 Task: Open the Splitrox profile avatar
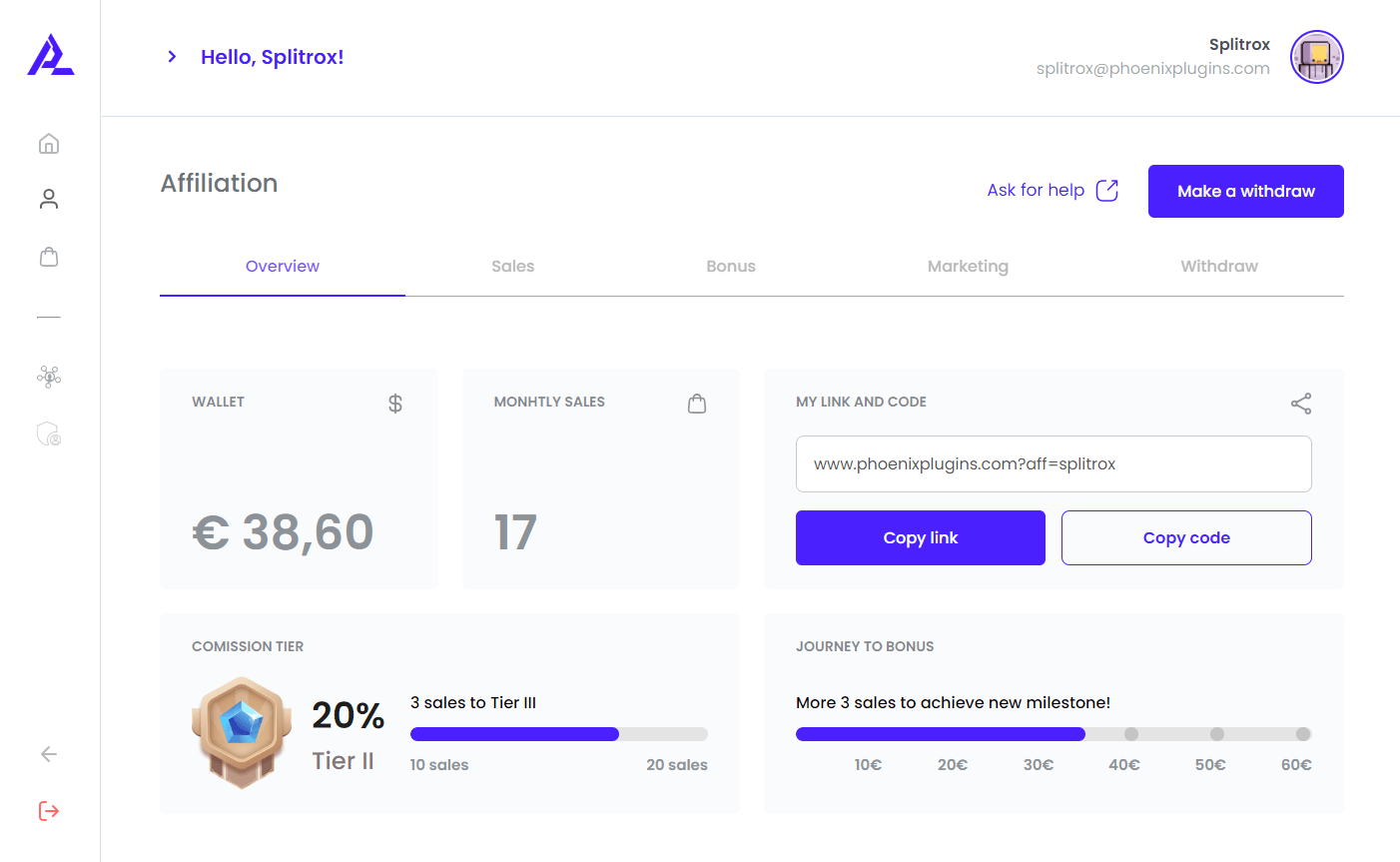(1316, 57)
